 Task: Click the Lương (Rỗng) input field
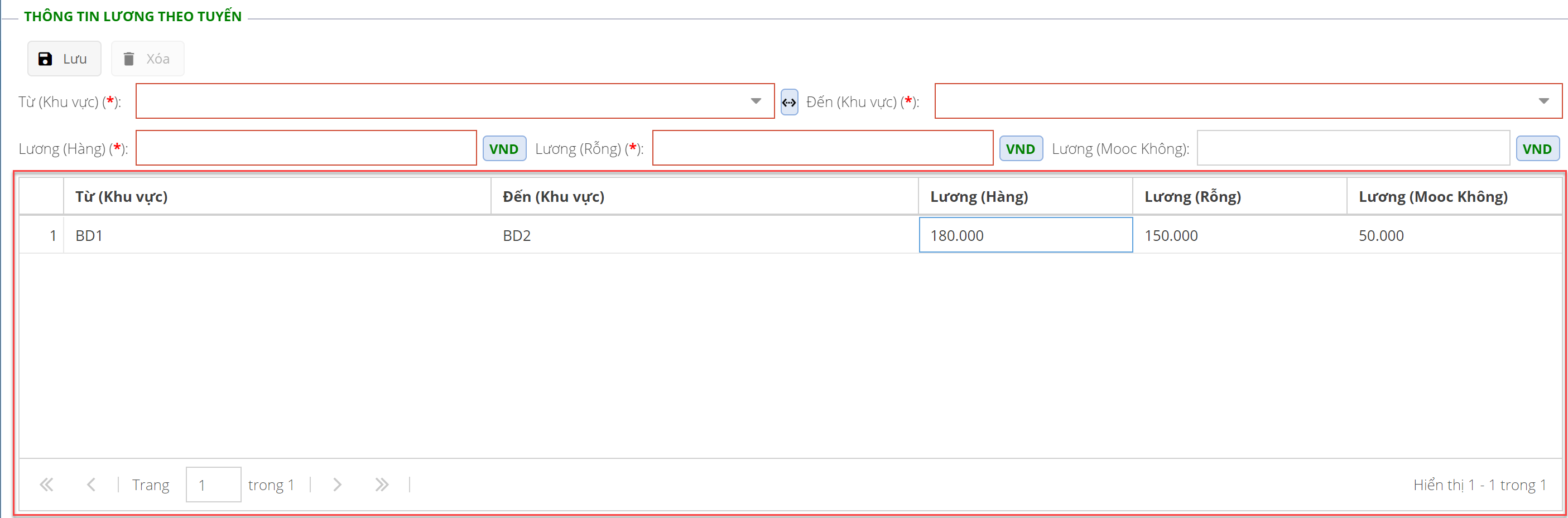[822, 148]
